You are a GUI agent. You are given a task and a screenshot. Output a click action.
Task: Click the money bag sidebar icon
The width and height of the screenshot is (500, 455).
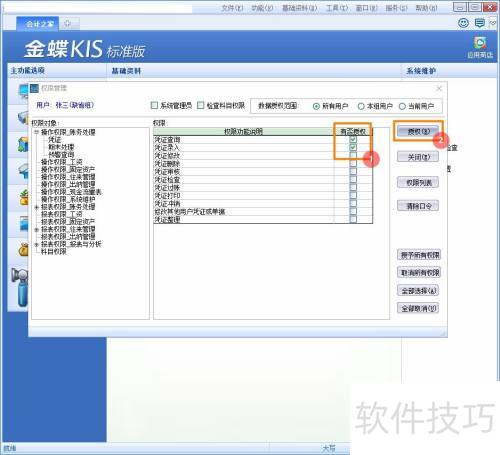(x=23, y=250)
